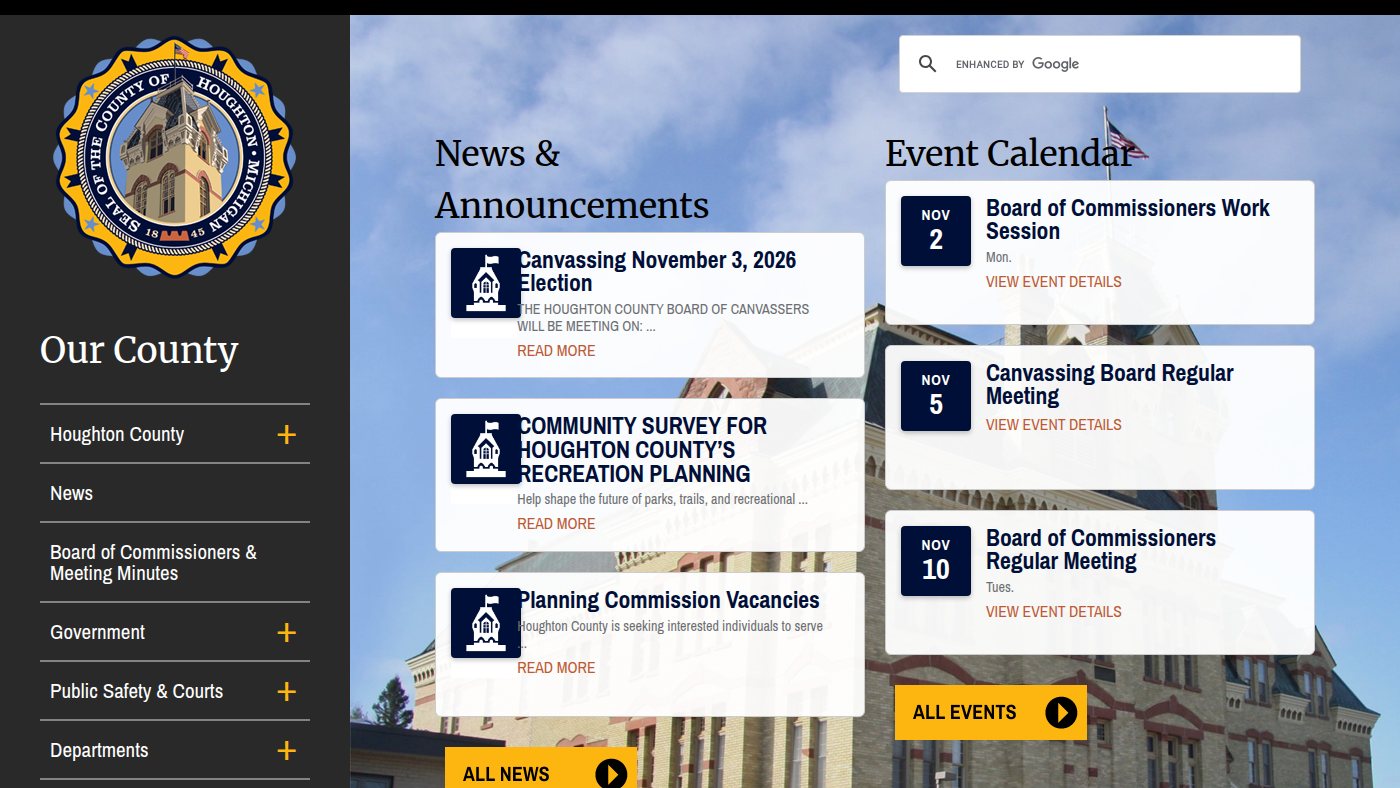The height and width of the screenshot is (788, 1400).
Task: View event details for Commissioners Regular Meeting
Action: pyautogui.click(x=1053, y=612)
